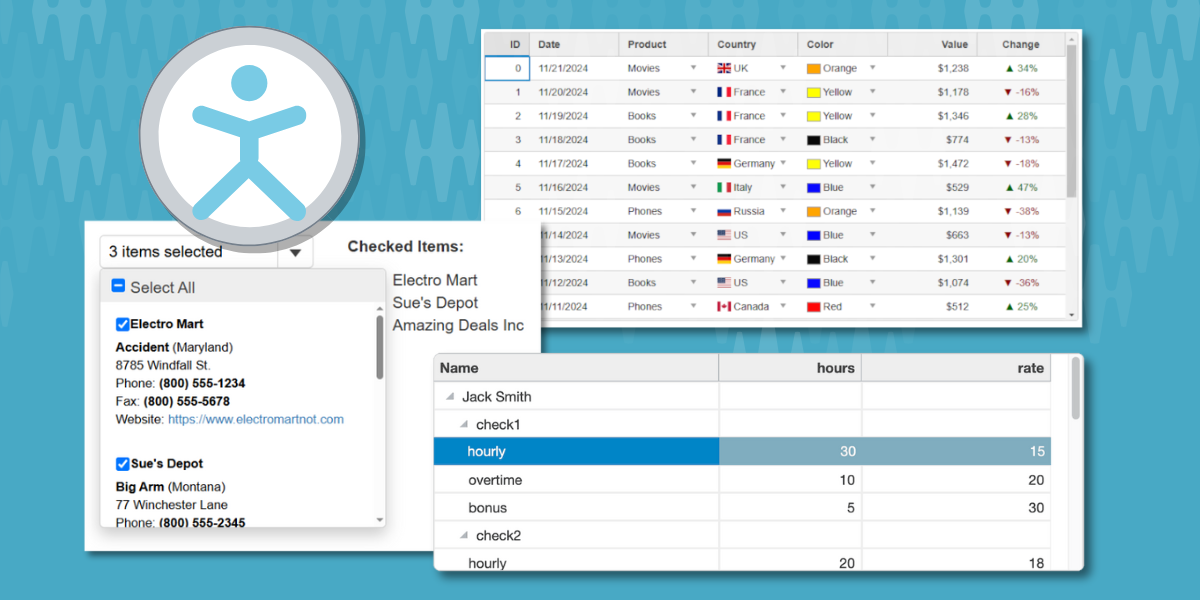
Task: Select the 'overtime' row in the tree grid
Action: pyautogui.click(x=742, y=480)
